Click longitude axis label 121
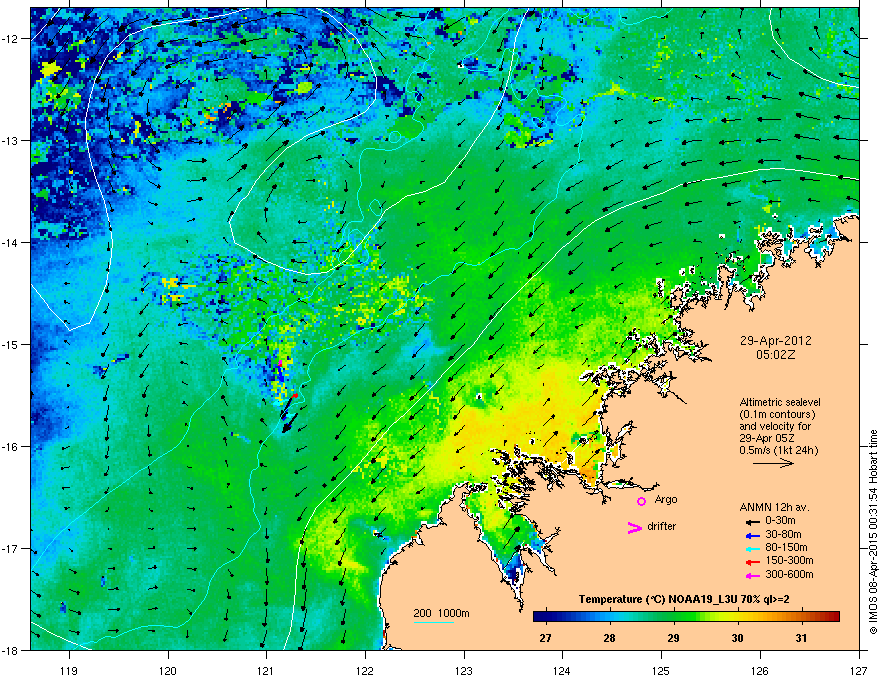The width and height of the screenshot is (880, 680). tap(266, 670)
